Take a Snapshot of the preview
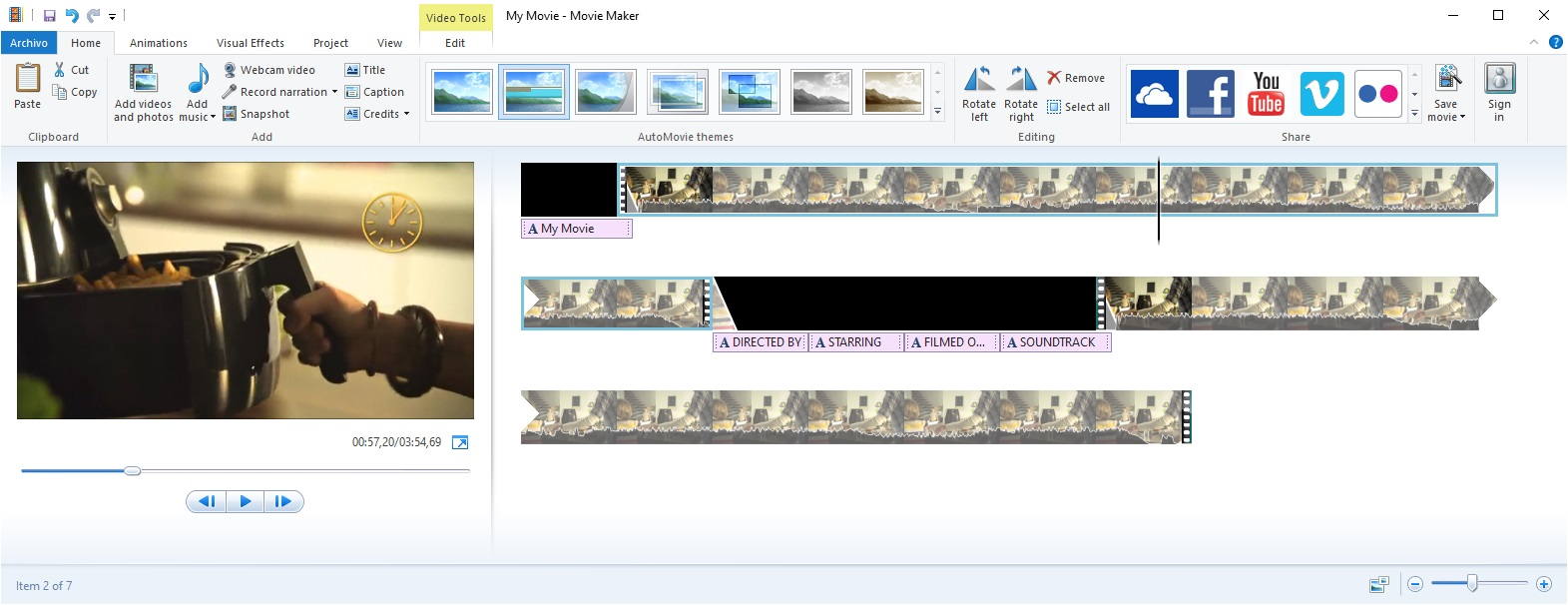Viewport: 1568px width, 605px height. 256,114
